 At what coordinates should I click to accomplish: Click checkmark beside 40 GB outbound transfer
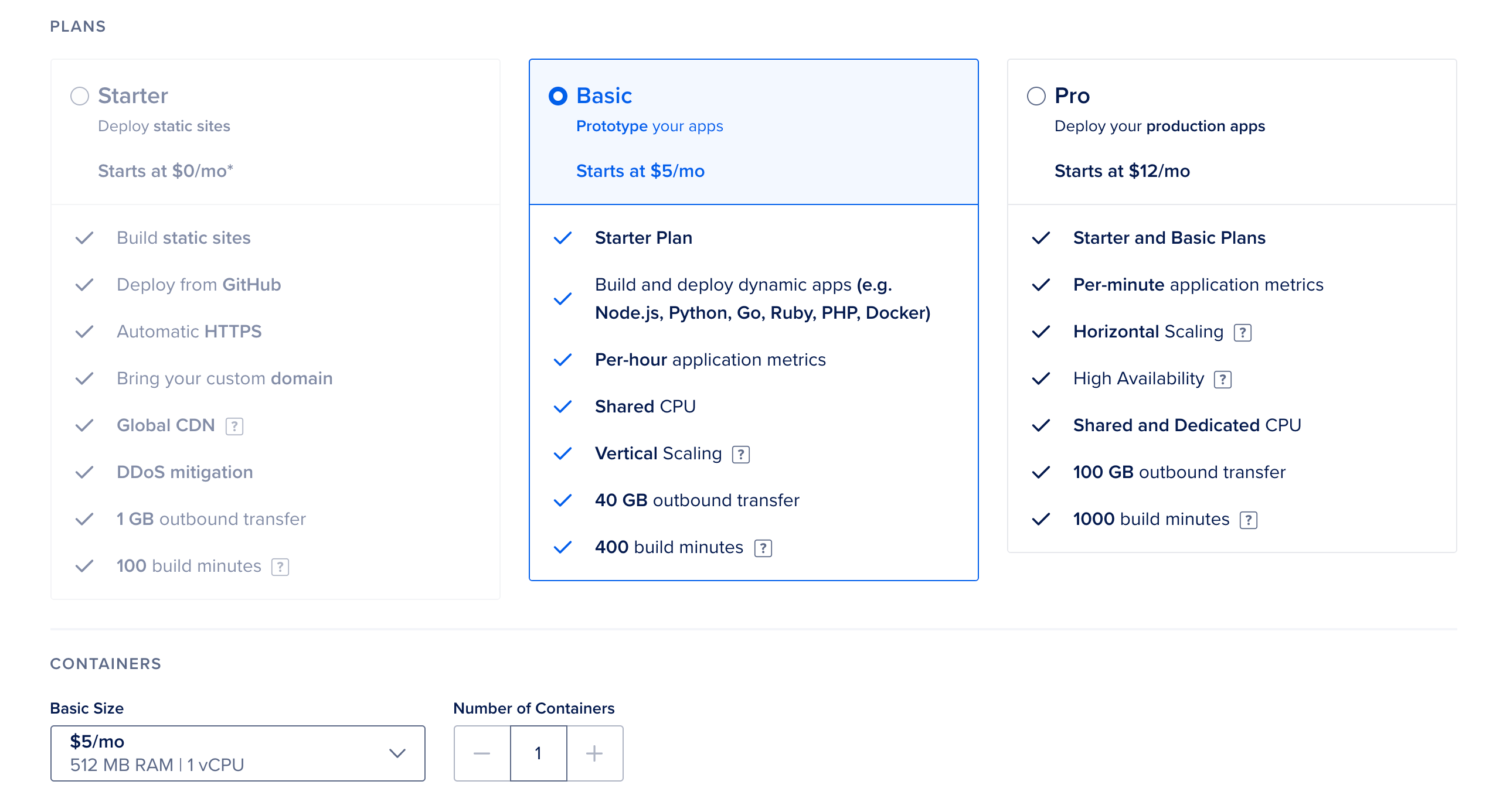tap(563, 500)
